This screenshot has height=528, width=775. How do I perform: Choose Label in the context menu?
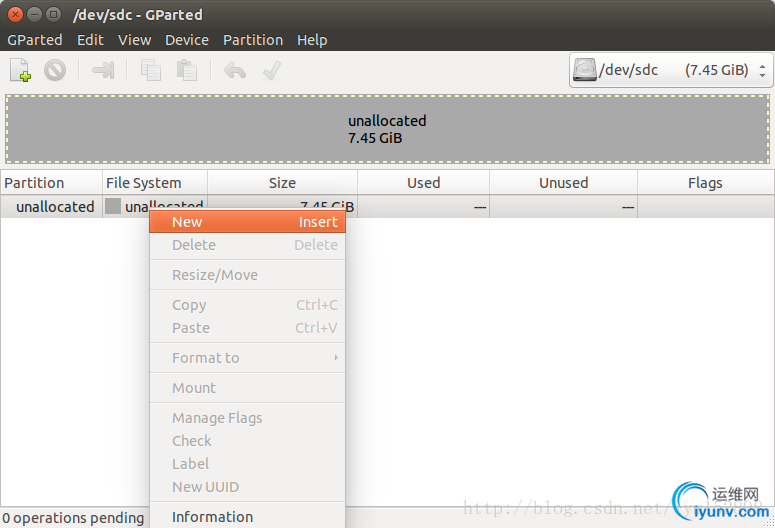tap(247, 464)
